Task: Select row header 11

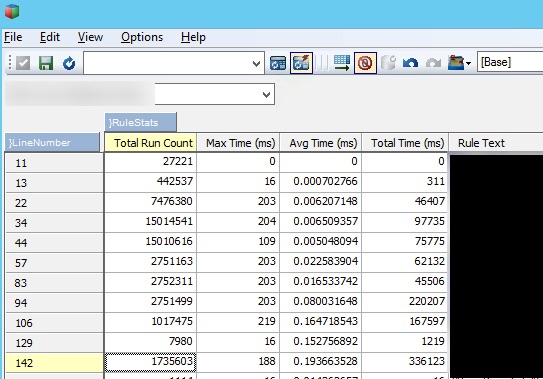Action: point(54,163)
